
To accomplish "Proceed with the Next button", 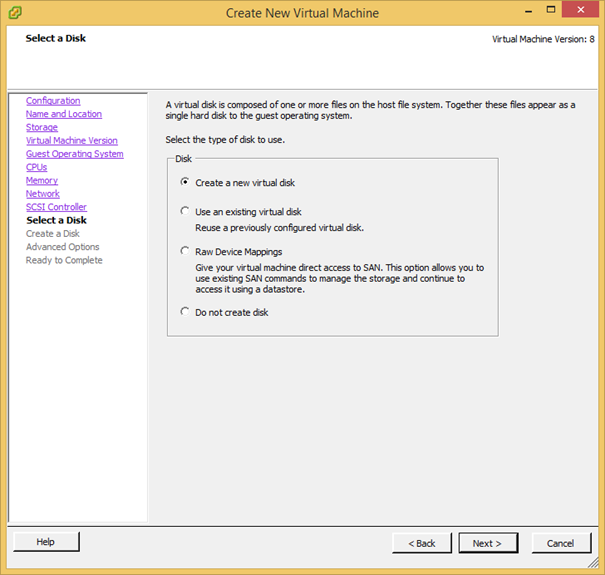I will [x=488, y=543].
